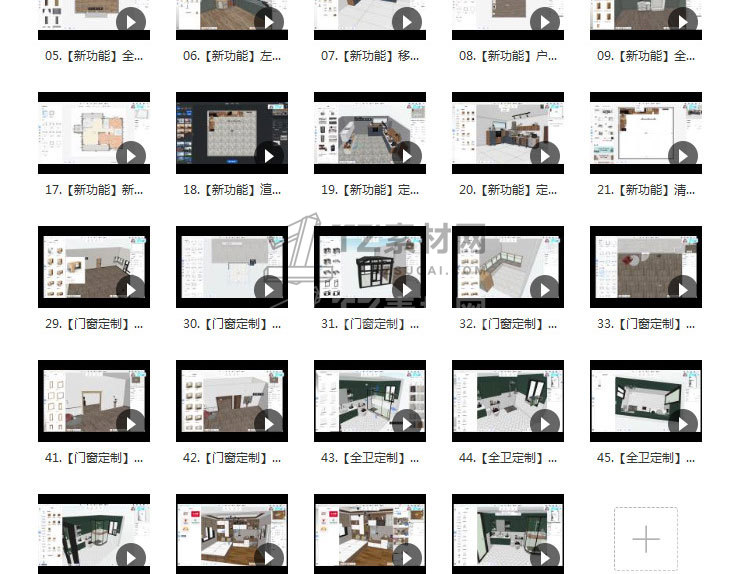Viewport: 750px width, 574px height.
Task: Click the dashed plus add-video box
Action: coord(646,539)
